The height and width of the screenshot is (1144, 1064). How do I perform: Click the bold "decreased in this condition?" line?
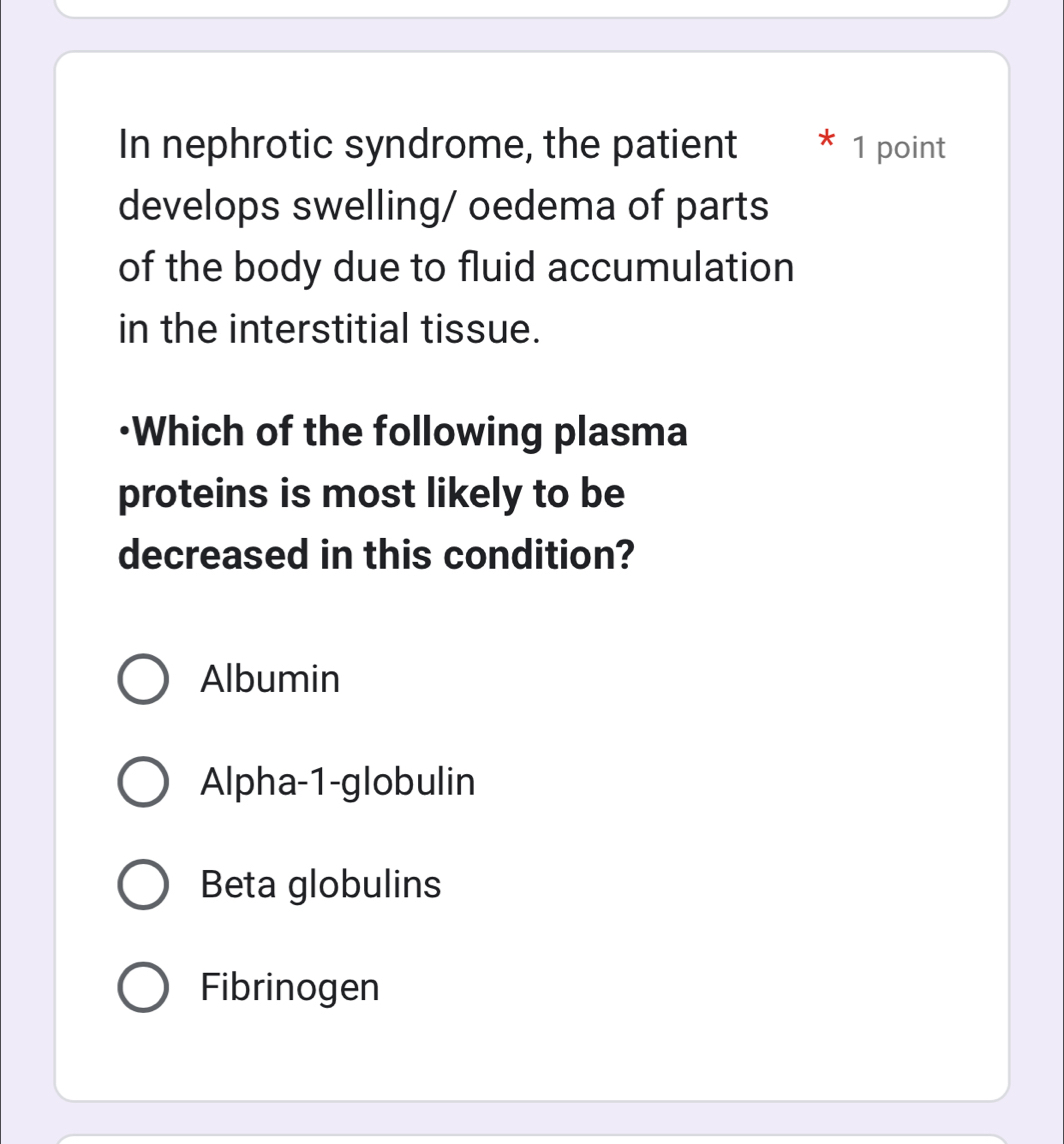coord(378,555)
